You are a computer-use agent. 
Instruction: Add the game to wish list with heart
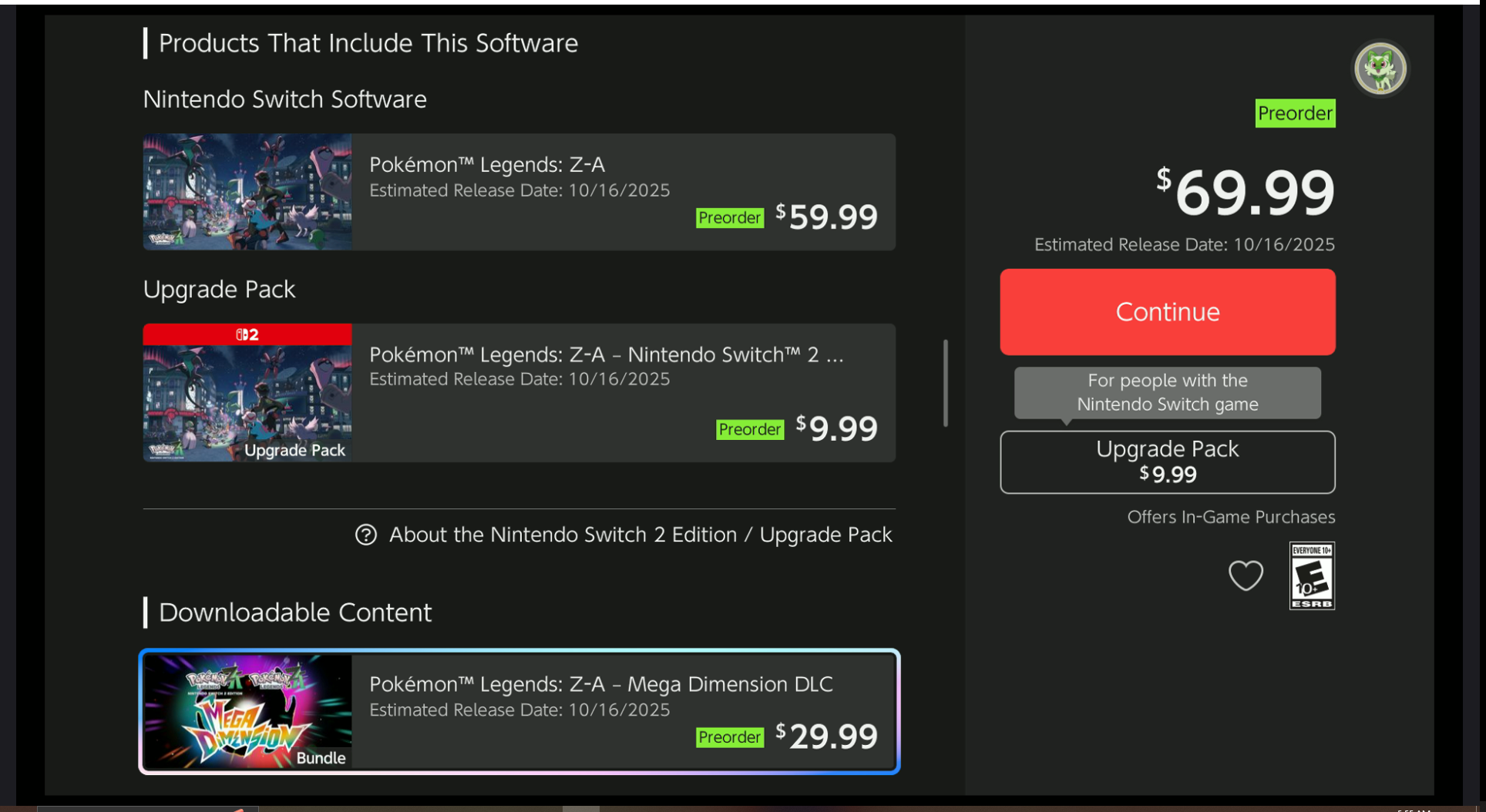pyautogui.click(x=1245, y=575)
